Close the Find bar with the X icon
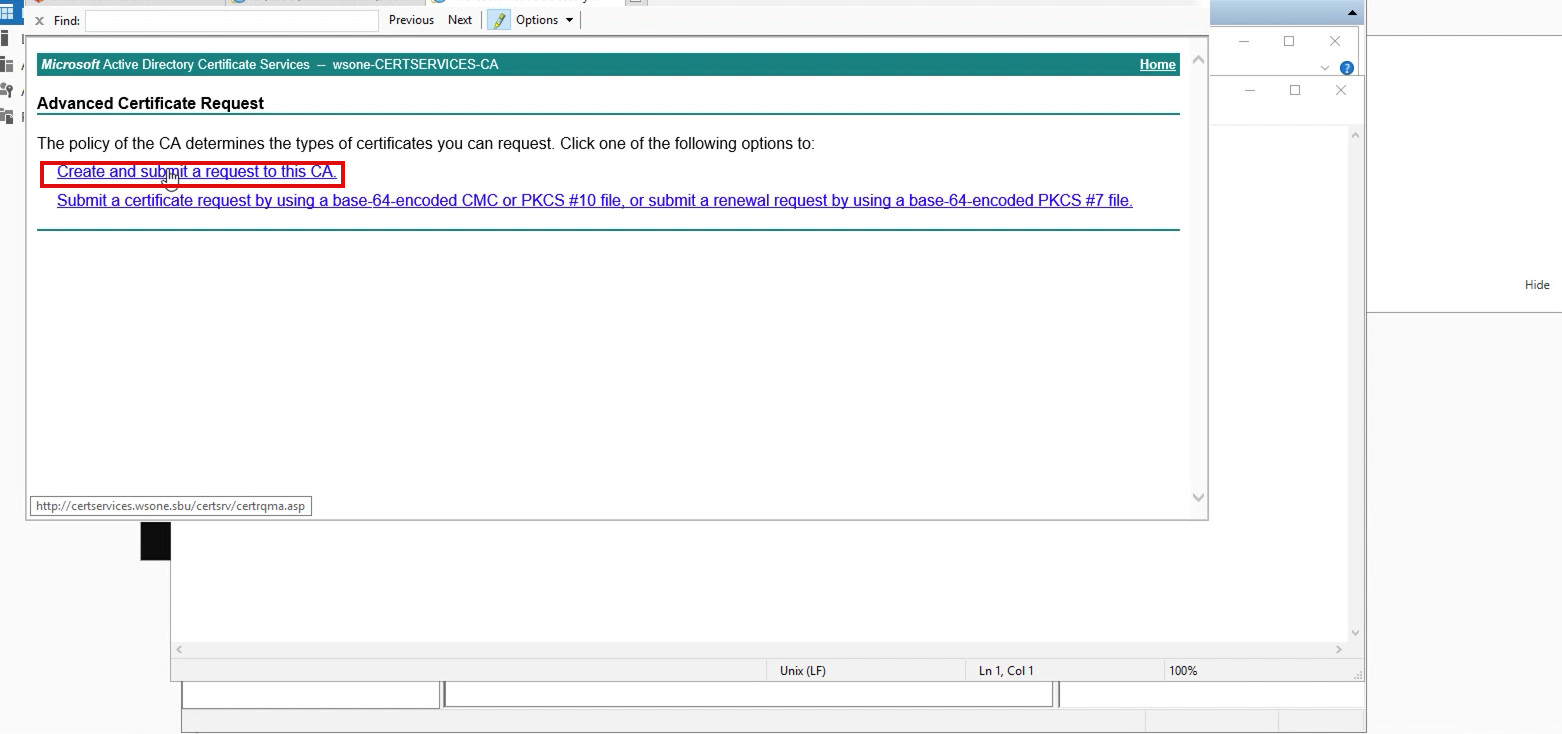 tap(39, 21)
